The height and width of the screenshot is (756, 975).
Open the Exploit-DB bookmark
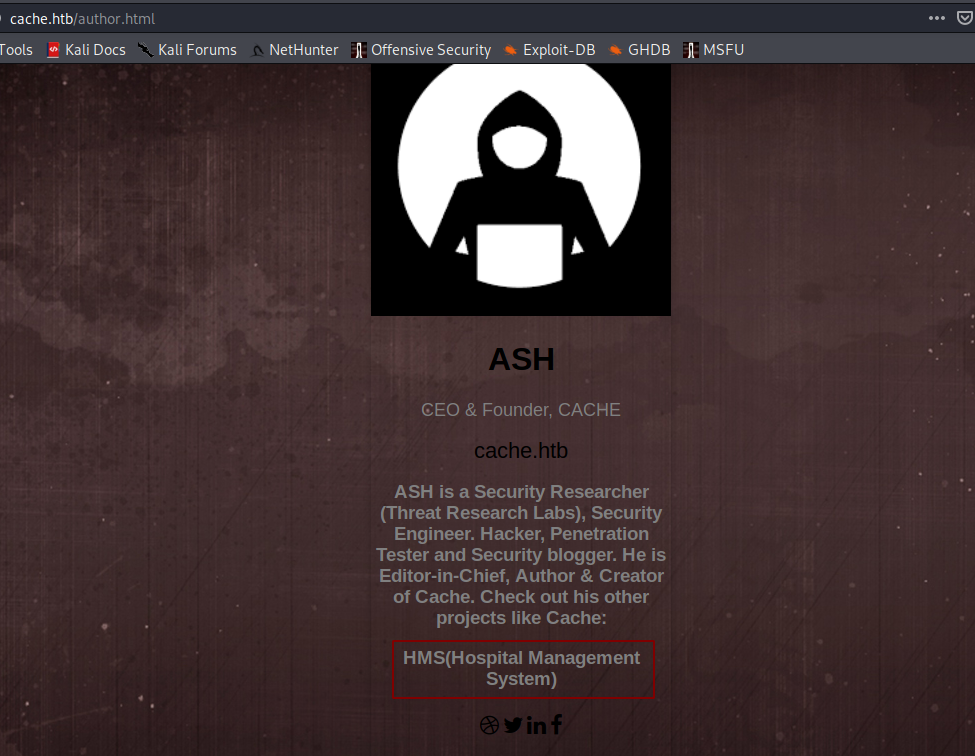click(x=549, y=50)
